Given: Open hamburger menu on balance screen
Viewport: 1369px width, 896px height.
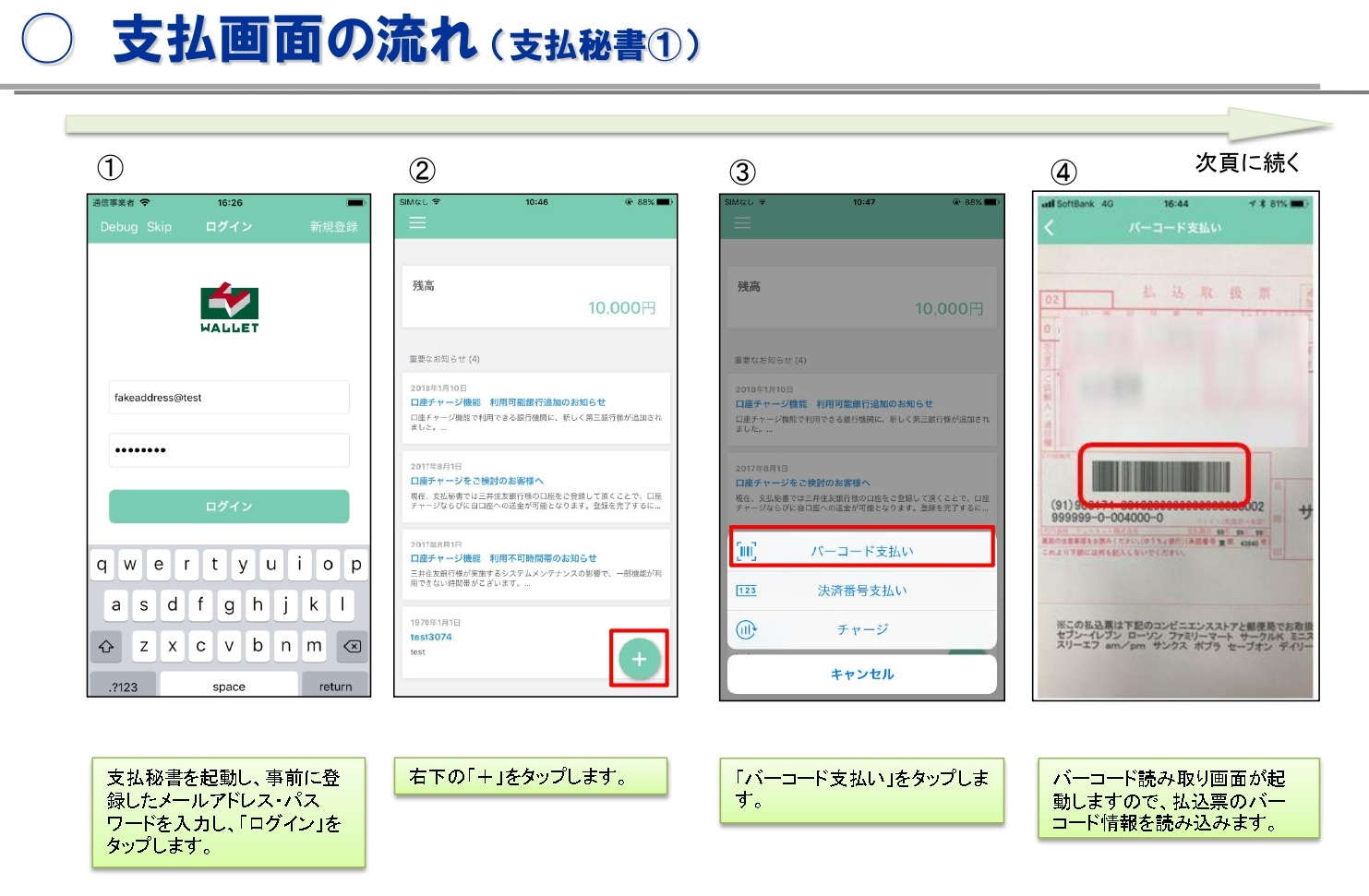Looking at the screenshot, I should (417, 223).
